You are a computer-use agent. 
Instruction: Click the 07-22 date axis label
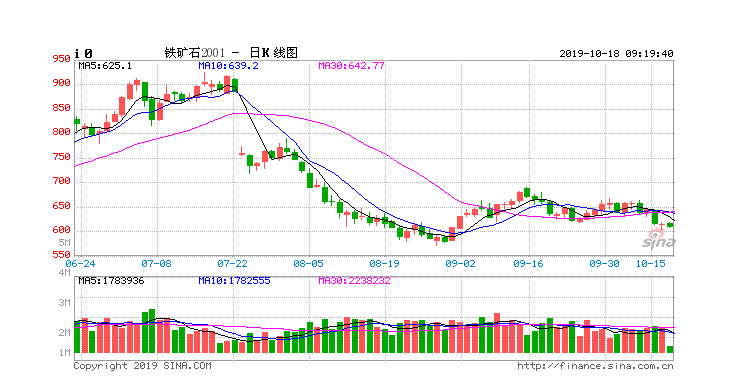(232, 264)
